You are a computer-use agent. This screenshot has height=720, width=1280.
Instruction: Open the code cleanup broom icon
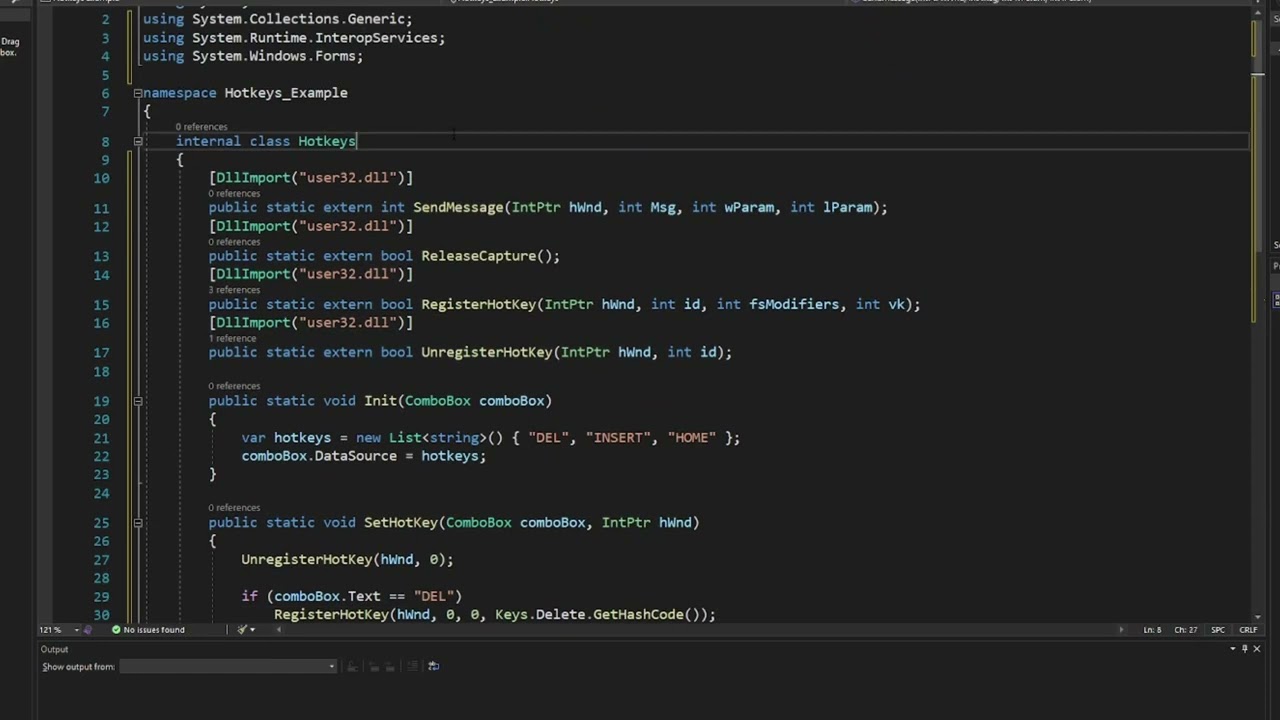pos(241,630)
